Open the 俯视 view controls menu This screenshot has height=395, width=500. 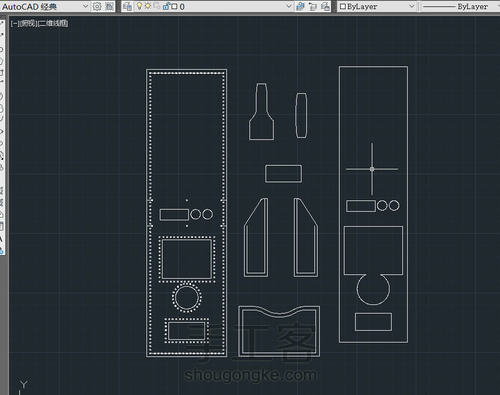click(28, 23)
